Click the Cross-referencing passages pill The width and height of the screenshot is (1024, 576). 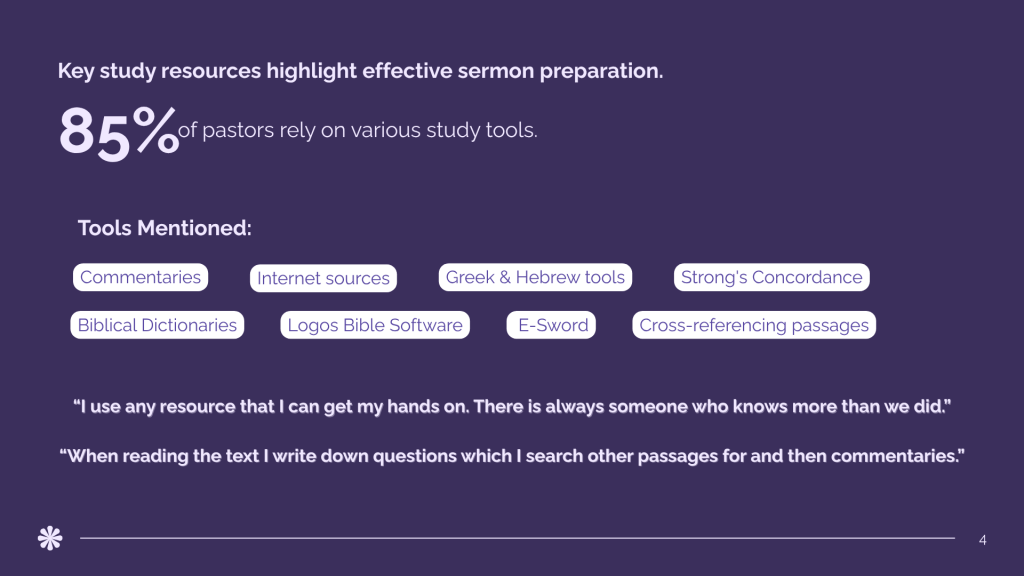click(x=754, y=325)
